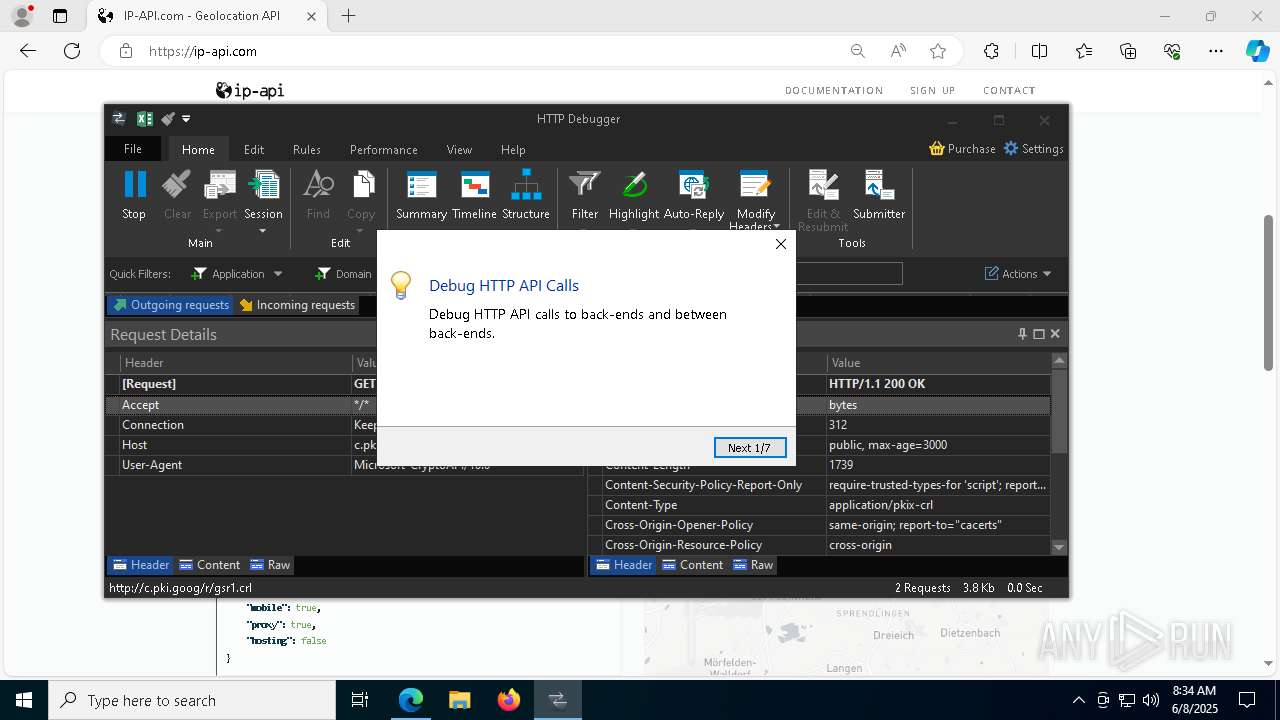Image resolution: width=1280 pixels, height=720 pixels.
Task: Open the Help ribbon tab
Action: pyautogui.click(x=513, y=150)
